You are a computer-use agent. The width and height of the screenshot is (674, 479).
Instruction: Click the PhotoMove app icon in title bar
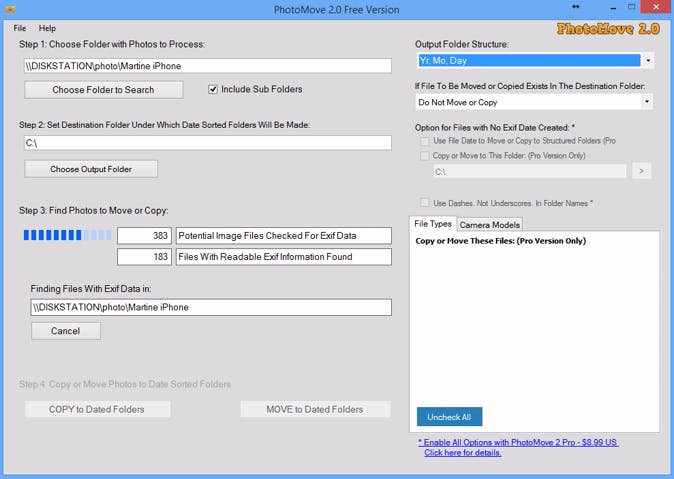[x=10, y=9]
